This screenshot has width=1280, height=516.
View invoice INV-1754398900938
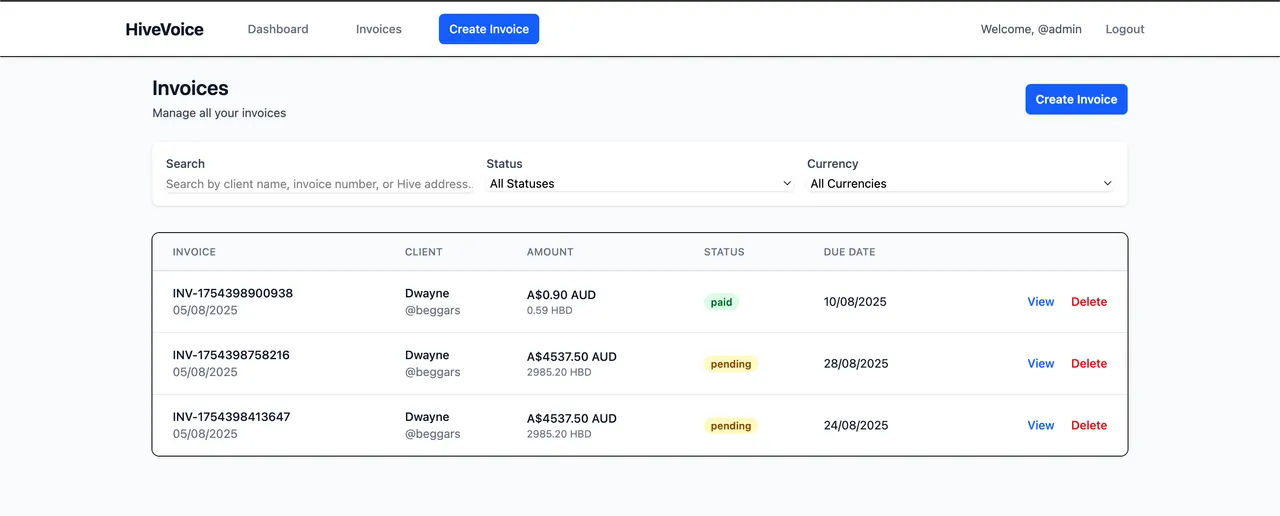point(1041,302)
